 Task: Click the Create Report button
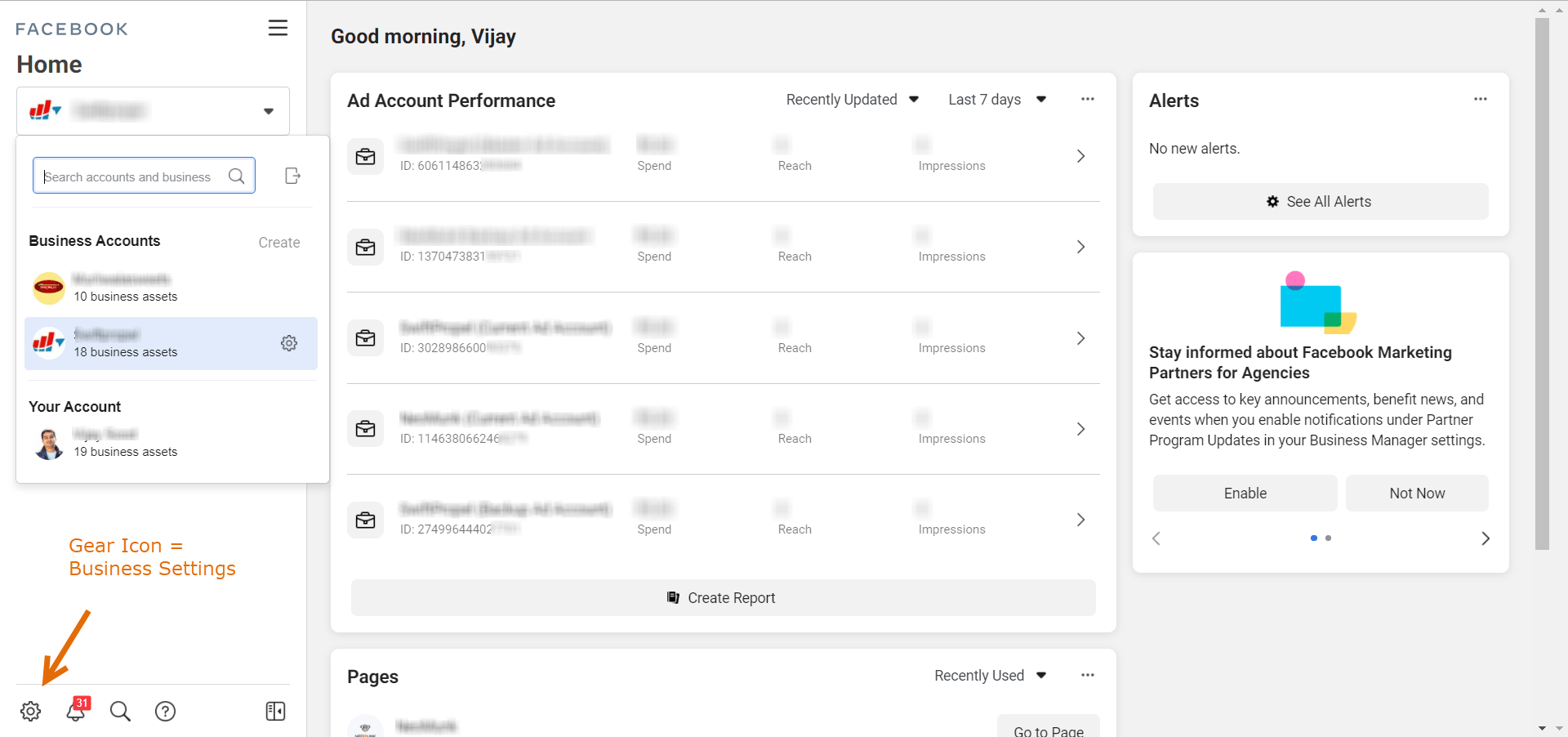pyautogui.click(x=723, y=598)
